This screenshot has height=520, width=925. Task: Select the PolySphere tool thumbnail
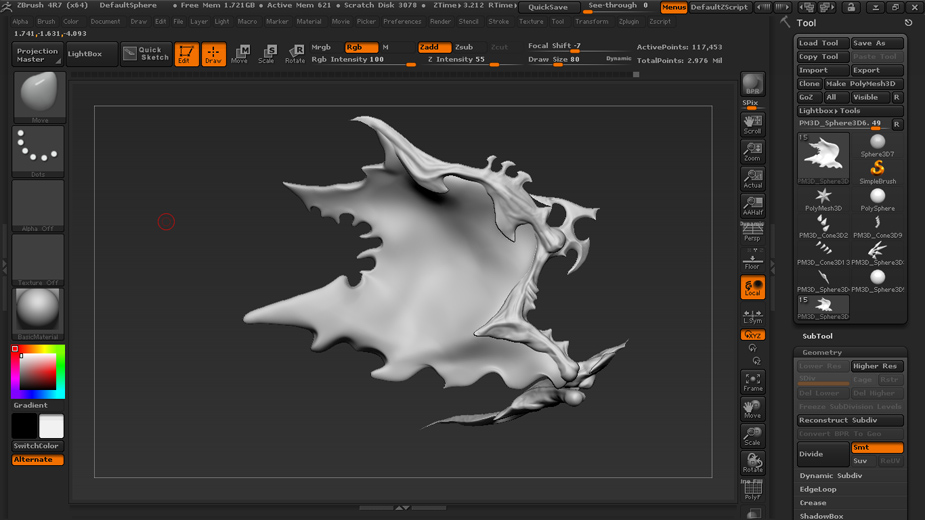(x=877, y=197)
